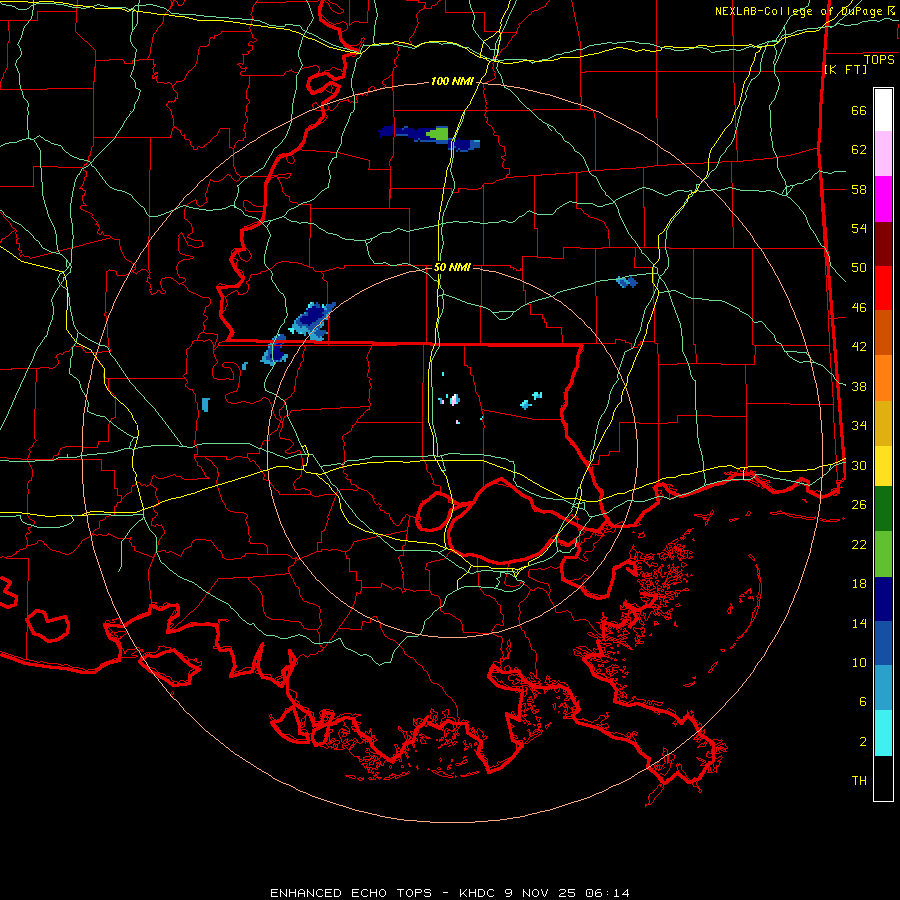Click the '62' legend value
Image resolution: width=900 pixels, height=900 pixels.
coord(859,150)
